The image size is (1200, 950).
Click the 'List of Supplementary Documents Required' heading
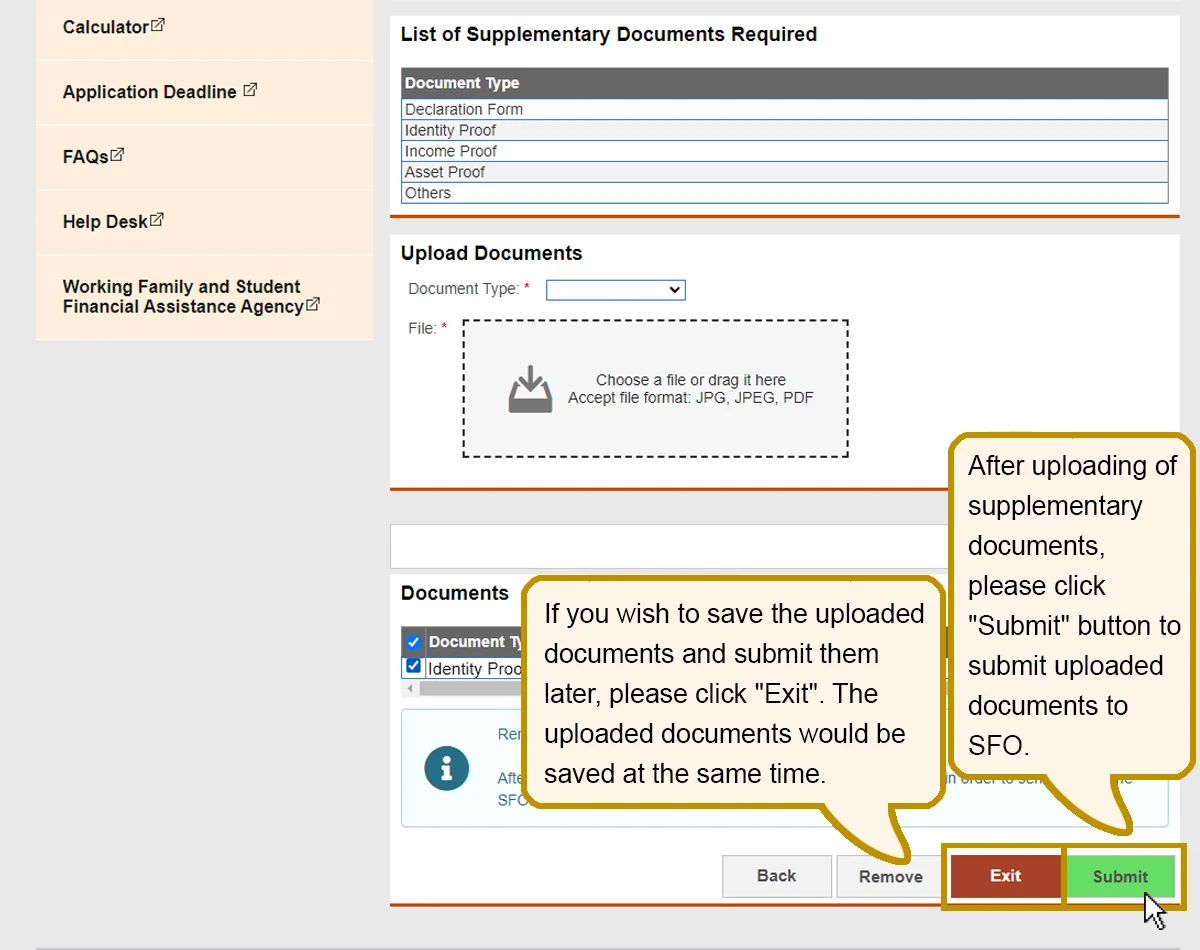(609, 35)
